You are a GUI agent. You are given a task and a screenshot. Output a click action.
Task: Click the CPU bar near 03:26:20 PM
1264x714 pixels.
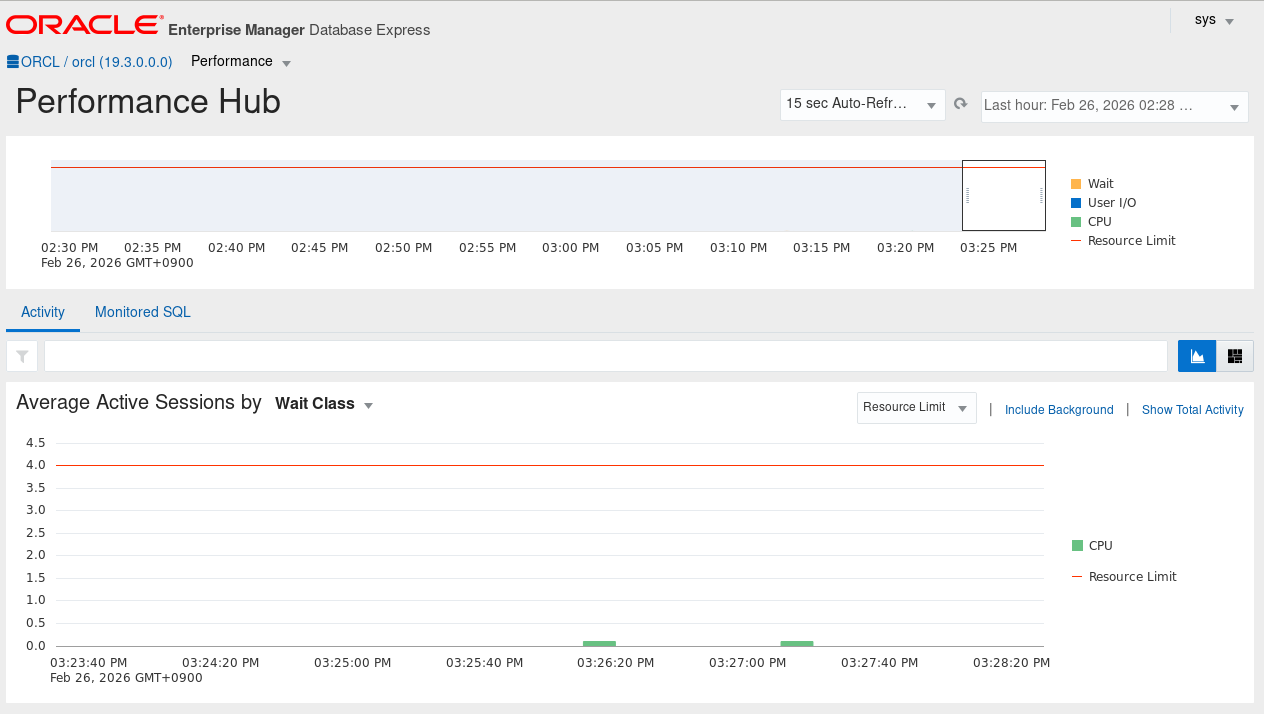pos(599,644)
